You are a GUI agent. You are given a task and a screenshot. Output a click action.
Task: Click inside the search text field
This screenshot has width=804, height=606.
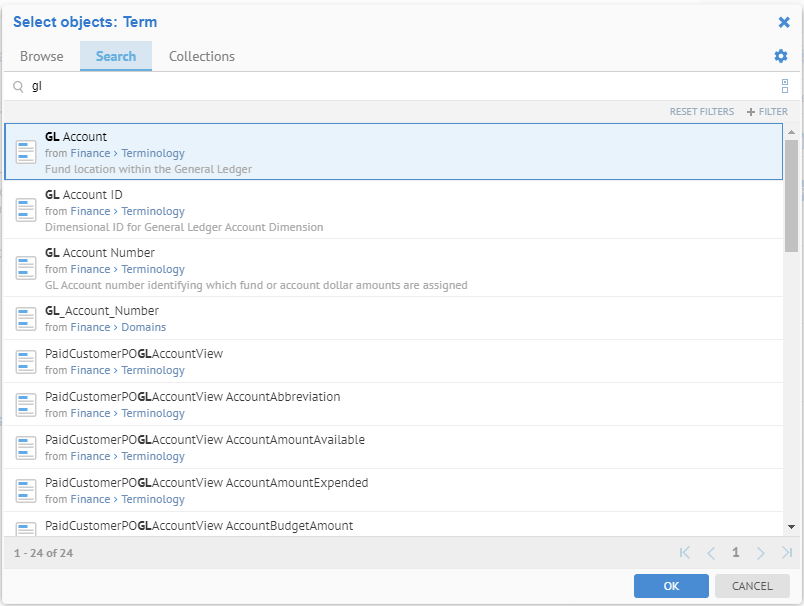coord(400,87)
